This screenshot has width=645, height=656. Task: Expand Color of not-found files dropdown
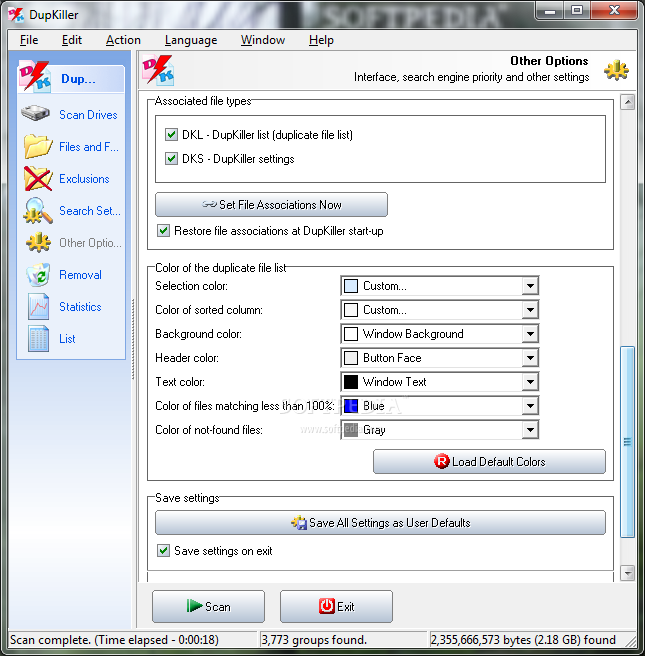[x=530, y=430]
